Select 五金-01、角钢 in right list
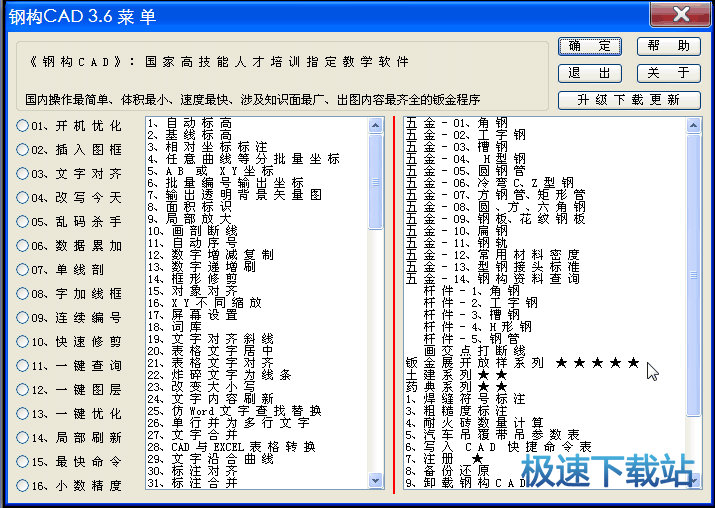This screenshot has height=508, width=715. [457, 123]
